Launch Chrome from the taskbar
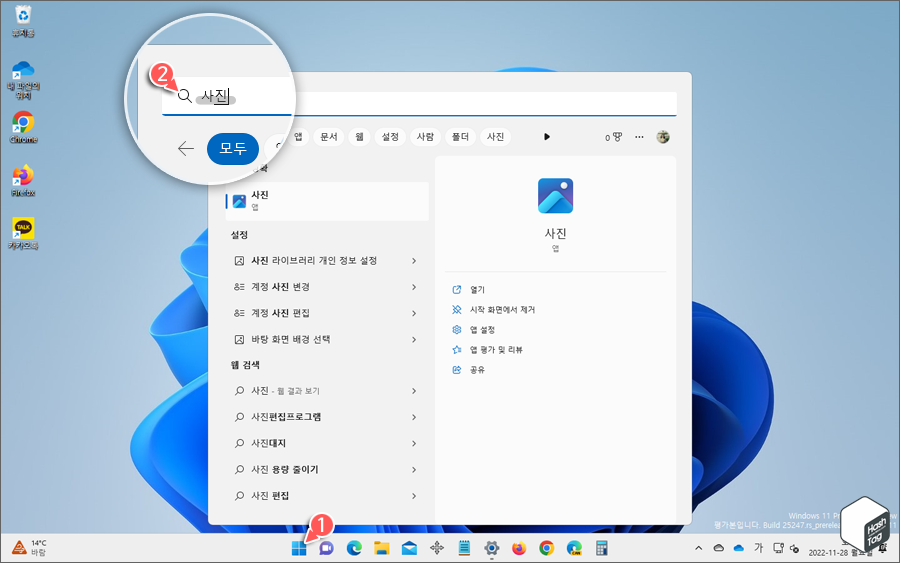Screen dimensions: 900x563 coord(546,549)
